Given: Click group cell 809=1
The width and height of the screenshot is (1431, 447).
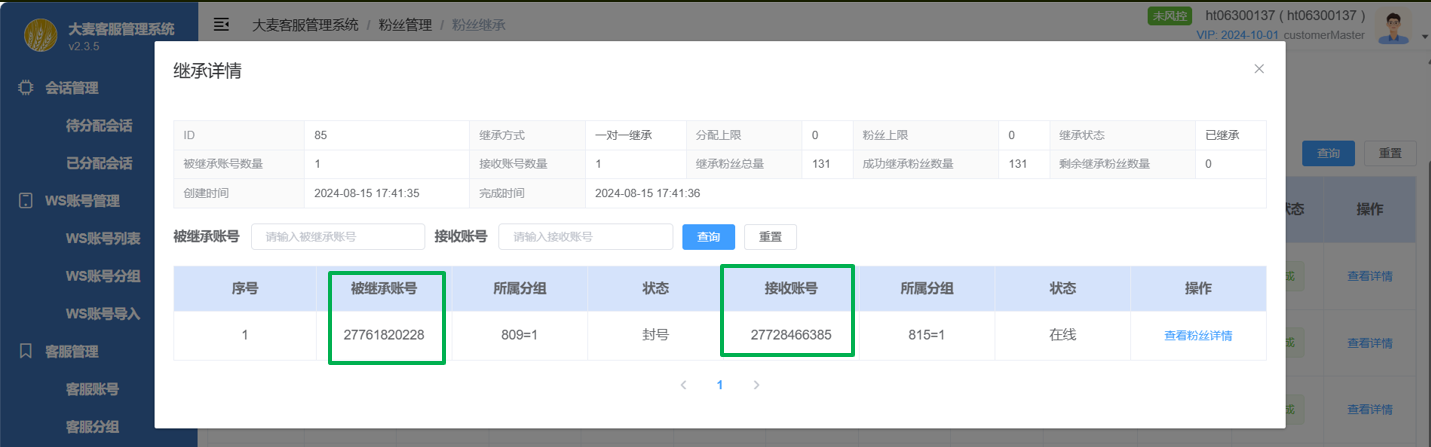Looking at the screenshot, I should 520,335.
